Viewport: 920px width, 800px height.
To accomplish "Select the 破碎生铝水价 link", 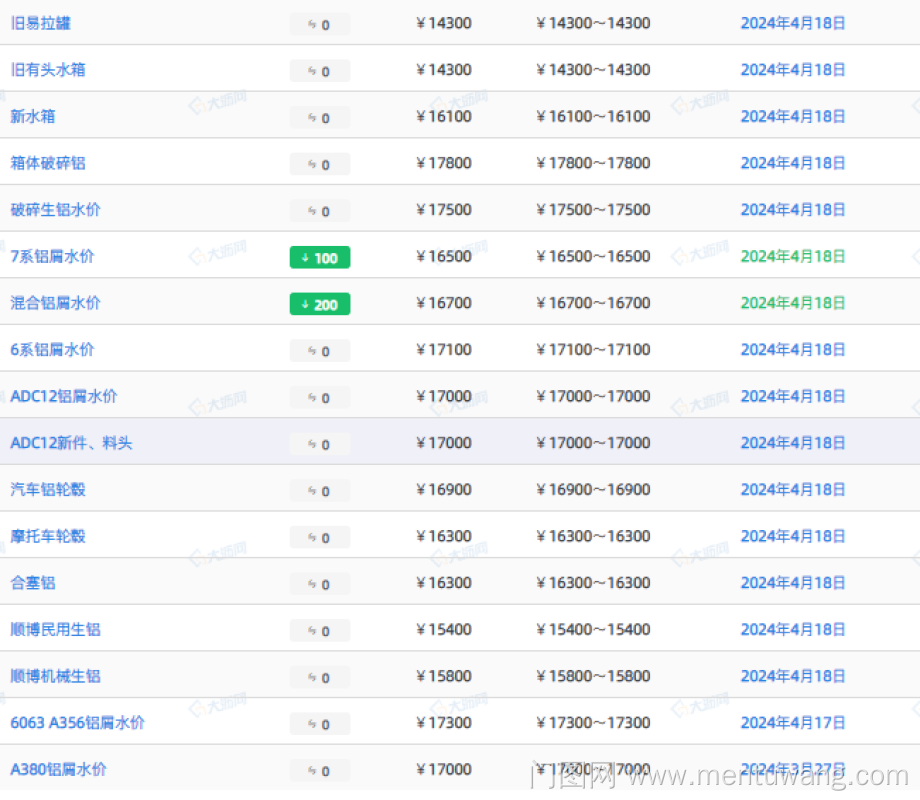I will 56,210.
